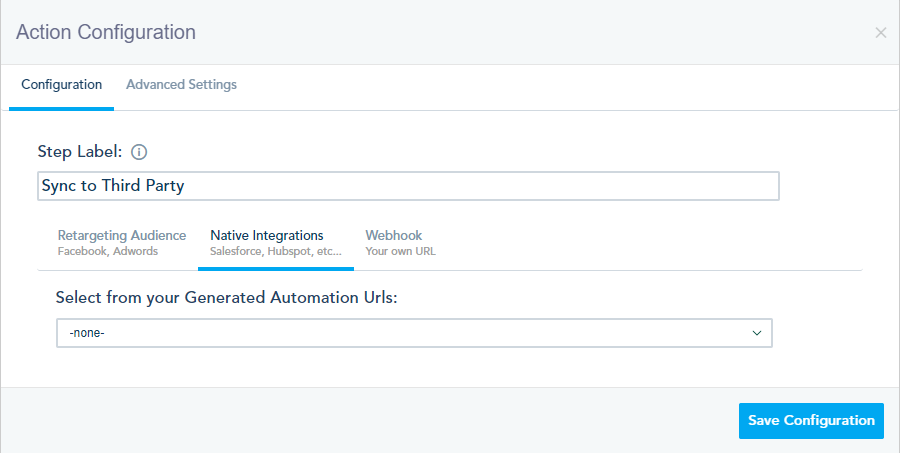Screen dimensions: 900x453
Task: Click the -none- selected value
Action: pyautogui.click(x=87, y=333)
